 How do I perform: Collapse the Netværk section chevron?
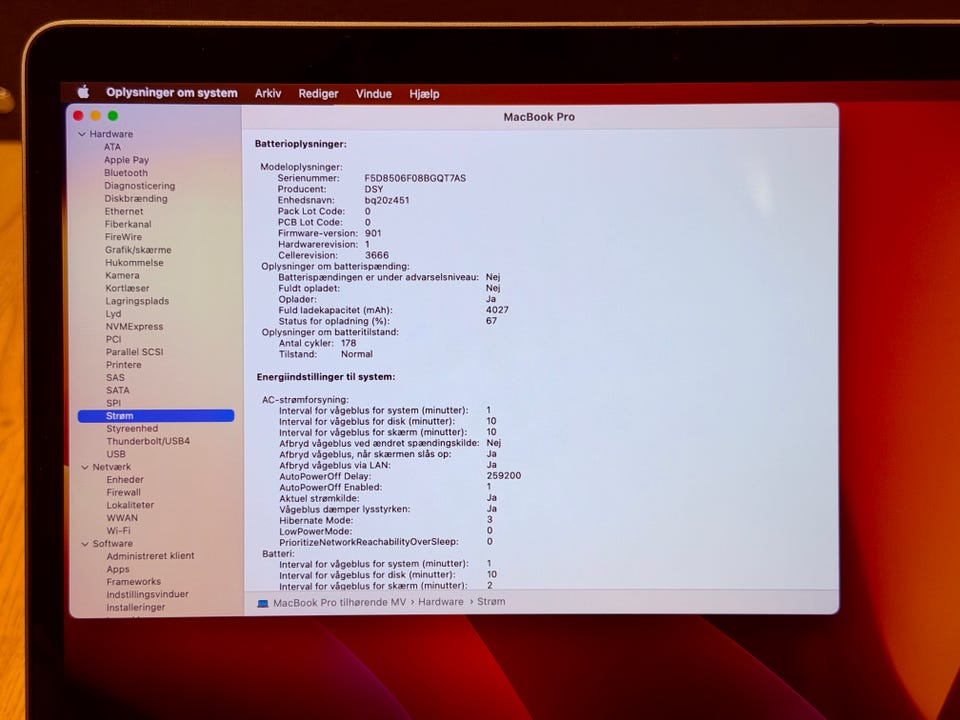[84, 467]
